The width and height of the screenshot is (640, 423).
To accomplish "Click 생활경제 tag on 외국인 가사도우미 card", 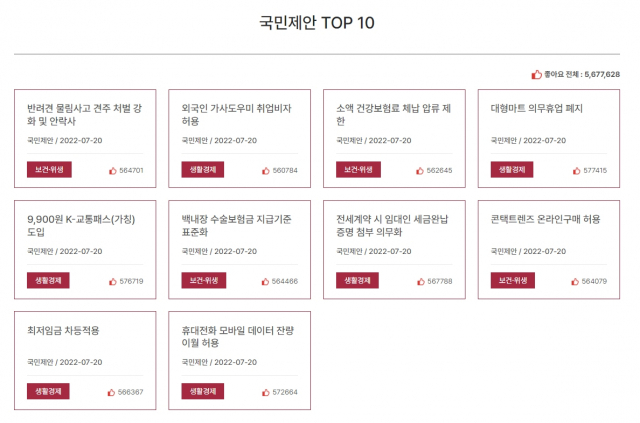I will tap(203, 169).
